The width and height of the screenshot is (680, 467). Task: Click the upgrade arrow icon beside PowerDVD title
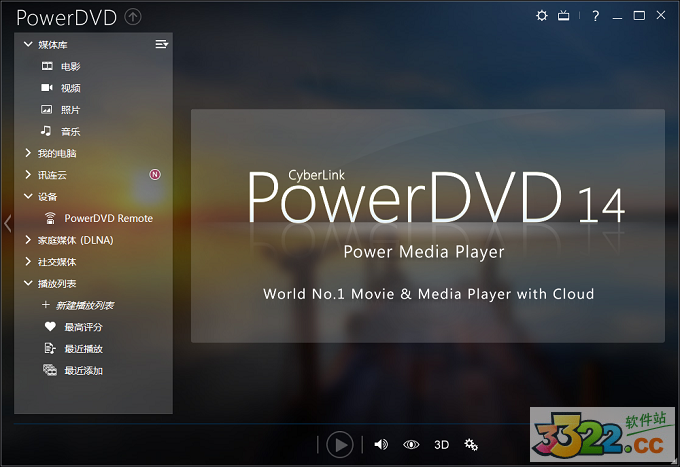(x=133, y=17)
